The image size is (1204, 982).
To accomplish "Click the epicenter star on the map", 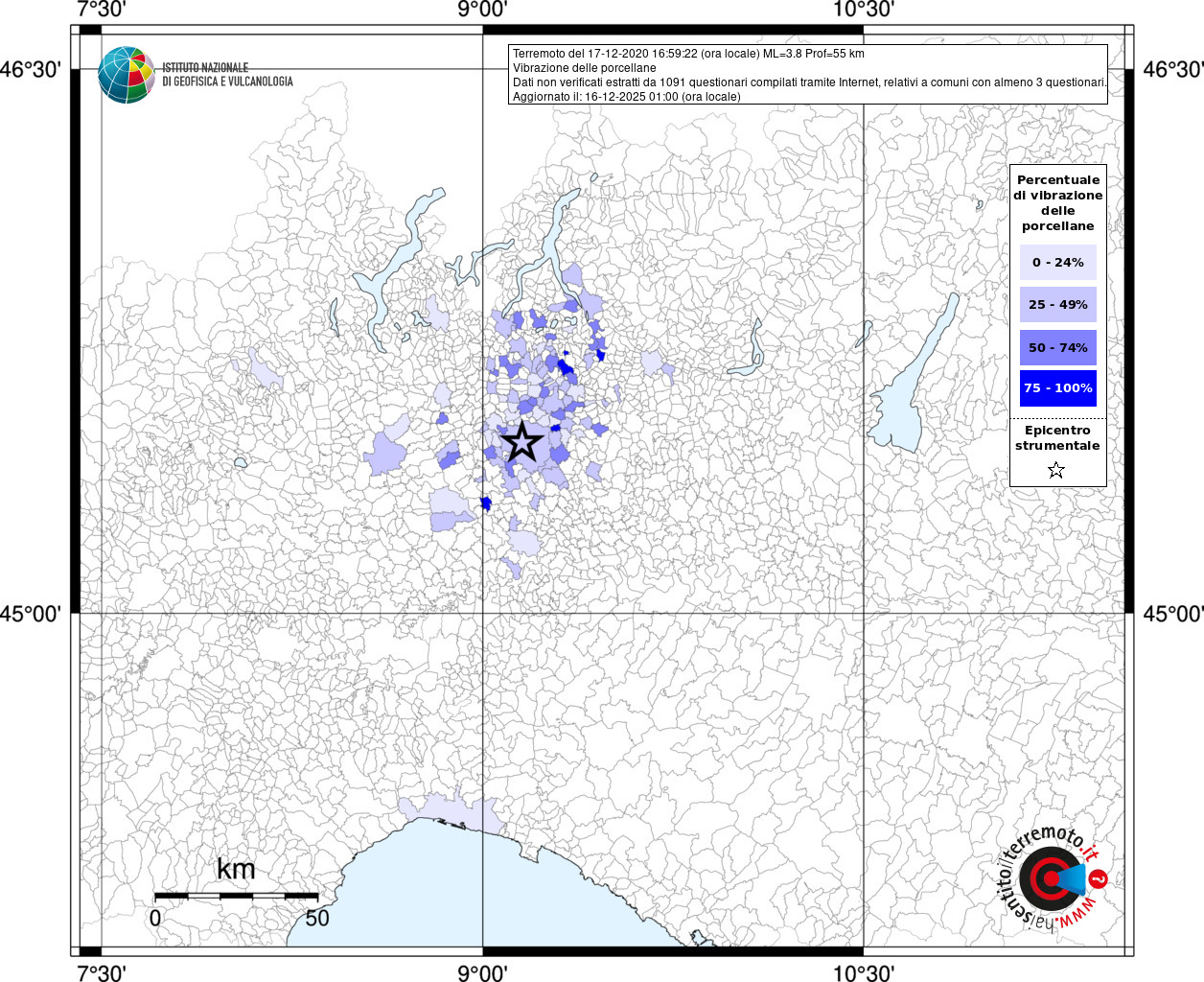I will coord(522,441).
